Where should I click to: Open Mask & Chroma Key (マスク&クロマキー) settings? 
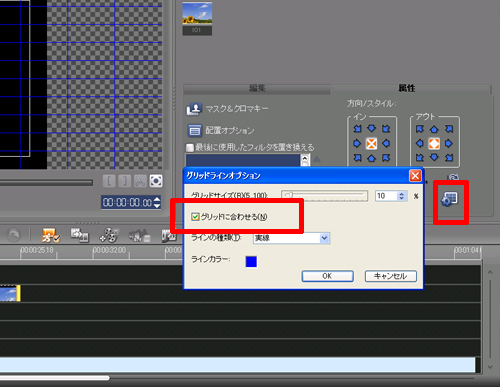[x=227, y=109]
